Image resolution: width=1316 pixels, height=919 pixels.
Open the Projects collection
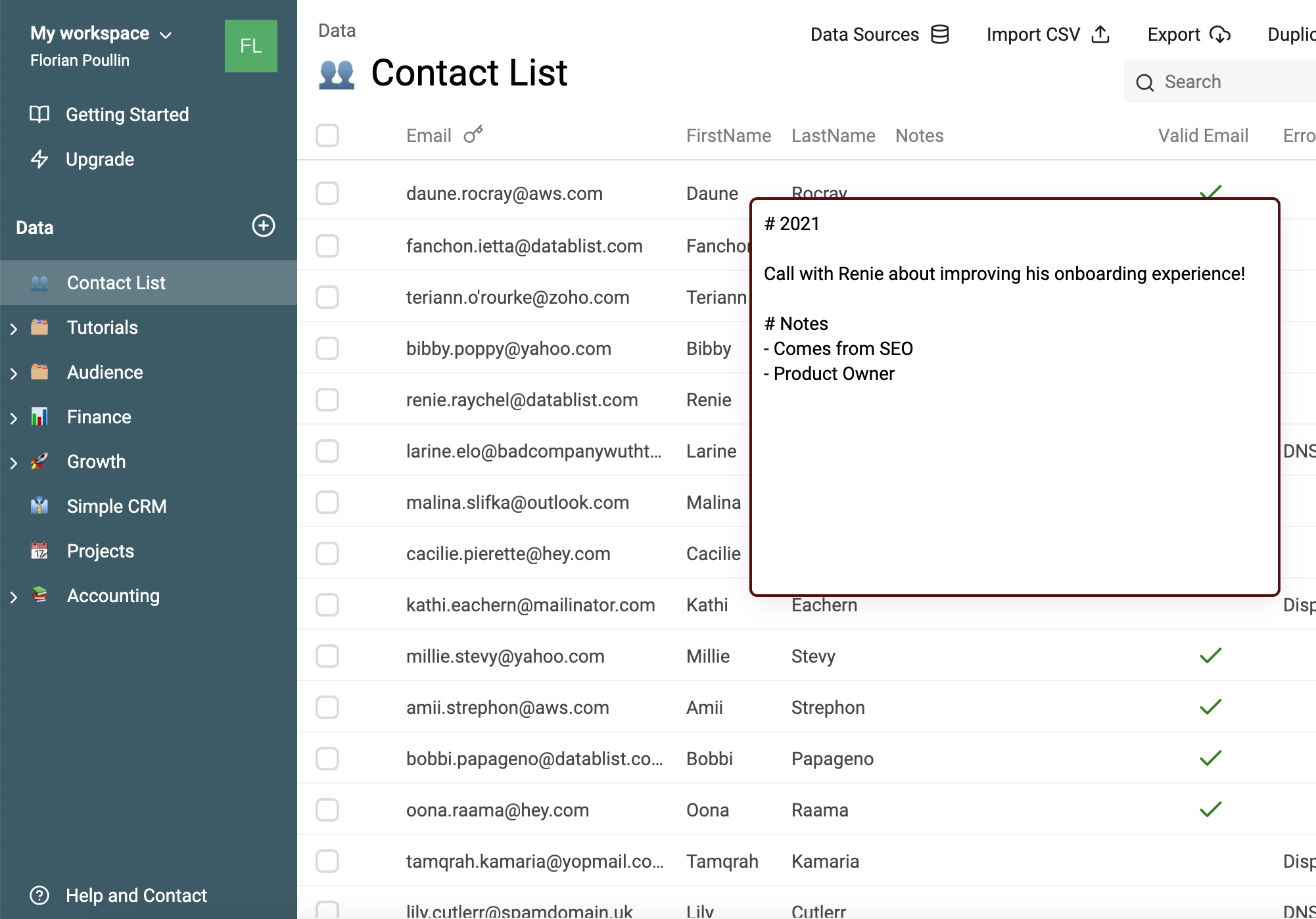click(100, 551)
